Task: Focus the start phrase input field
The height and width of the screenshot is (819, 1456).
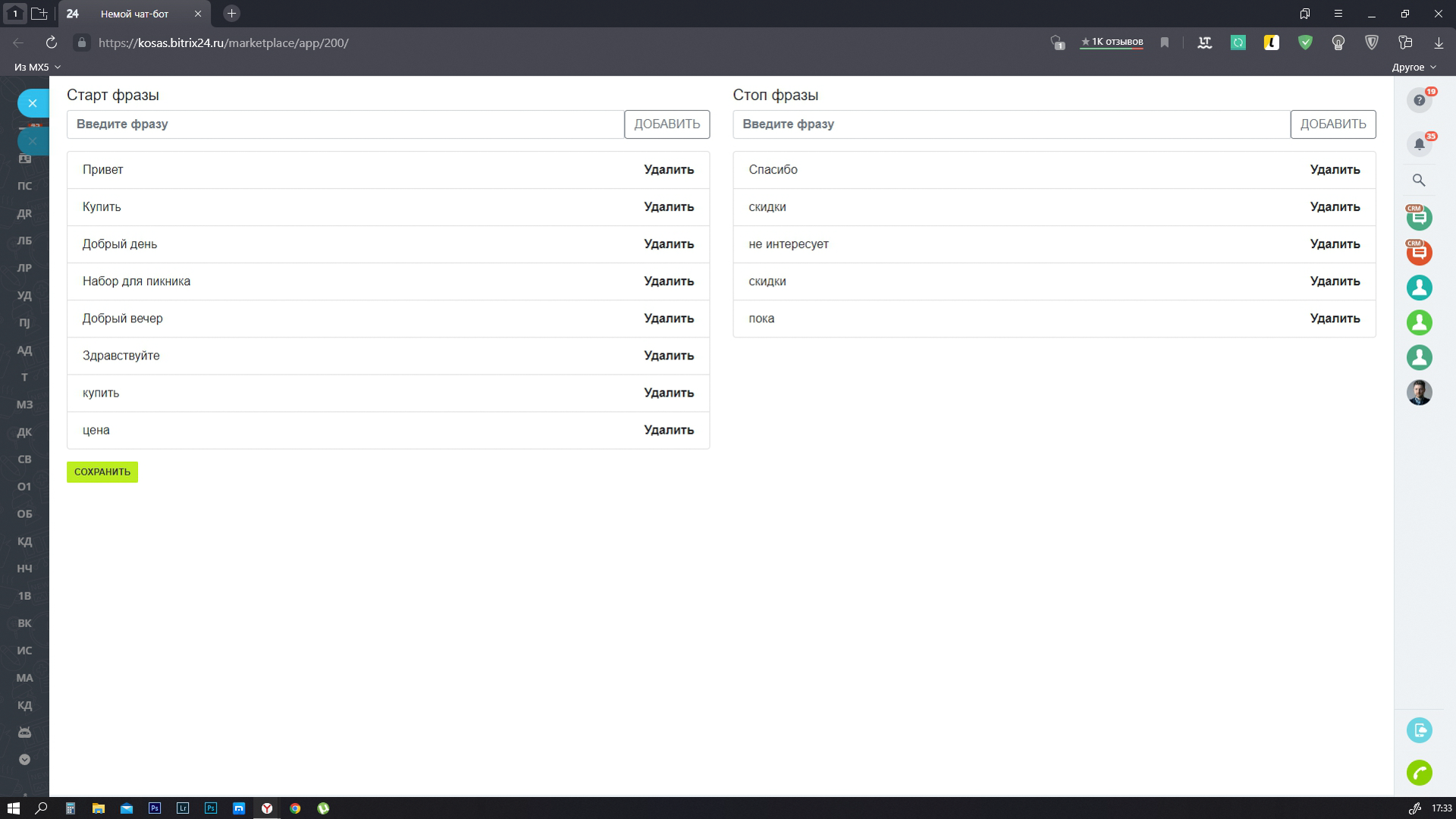Action: point(345,124)
